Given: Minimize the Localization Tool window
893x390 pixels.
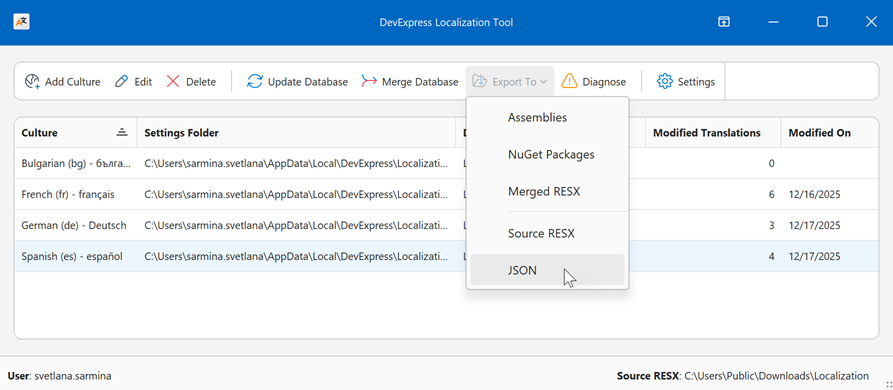Looking at the screenshot, I should coord(773,22).
